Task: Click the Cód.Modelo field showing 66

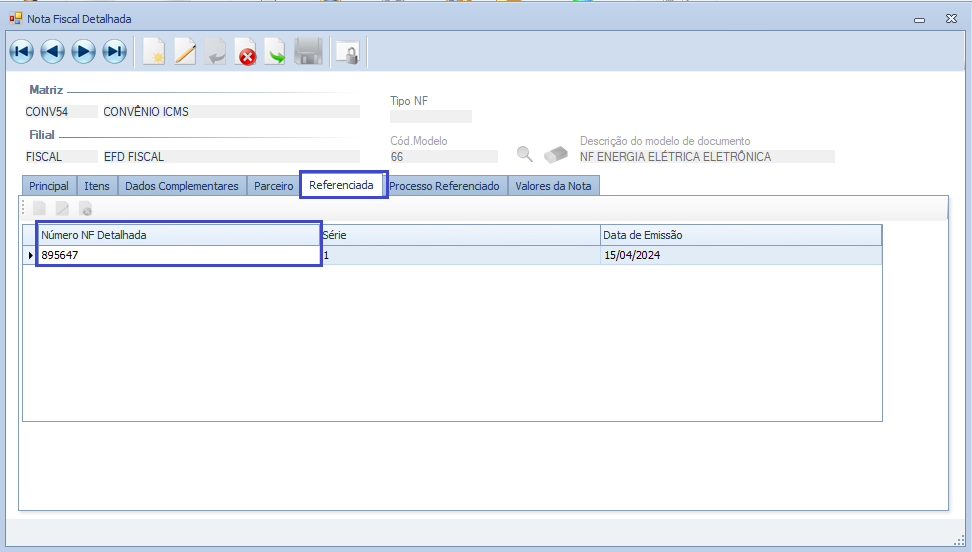Action: pyautogui.click(x=444, y=157)
